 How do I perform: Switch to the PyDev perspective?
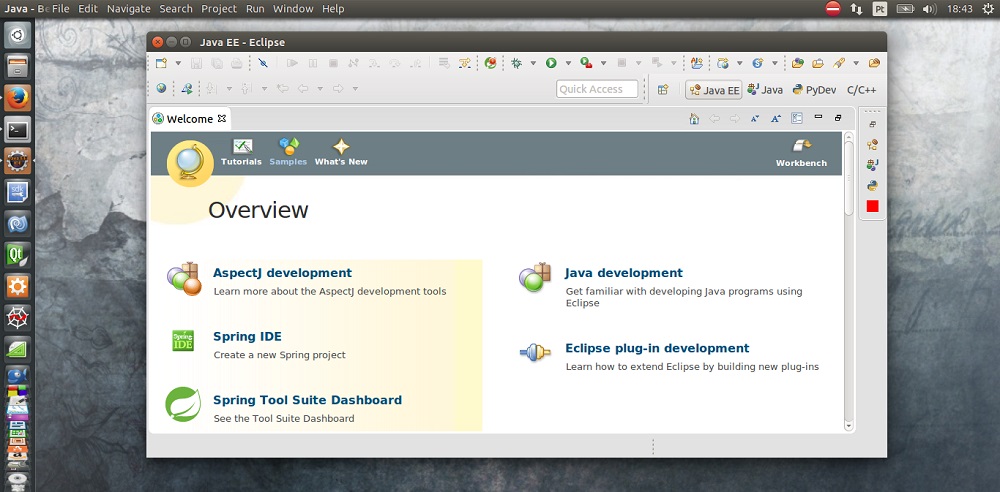[x=813, y=89]
